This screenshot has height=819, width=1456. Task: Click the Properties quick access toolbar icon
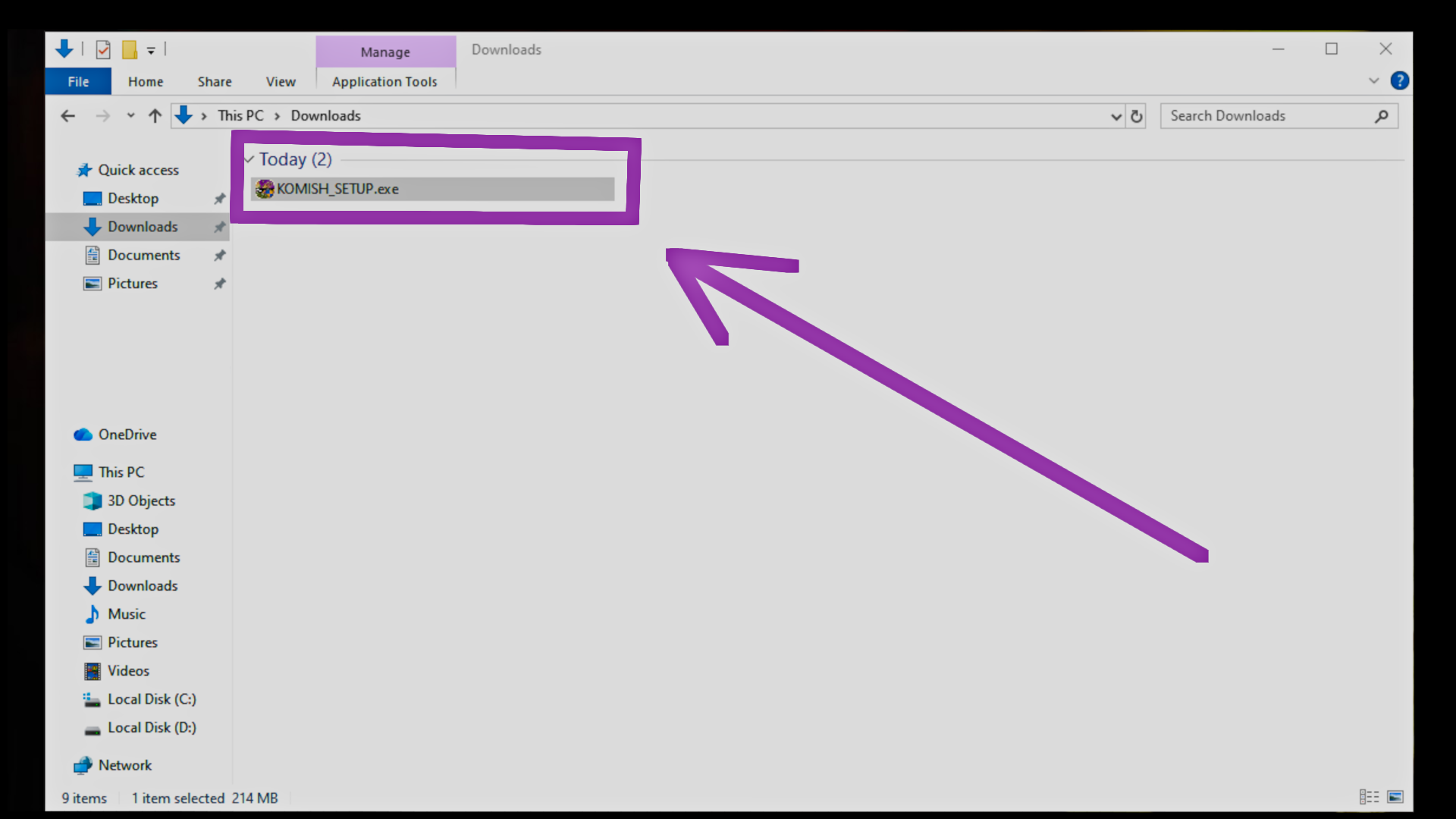[103, 50]
